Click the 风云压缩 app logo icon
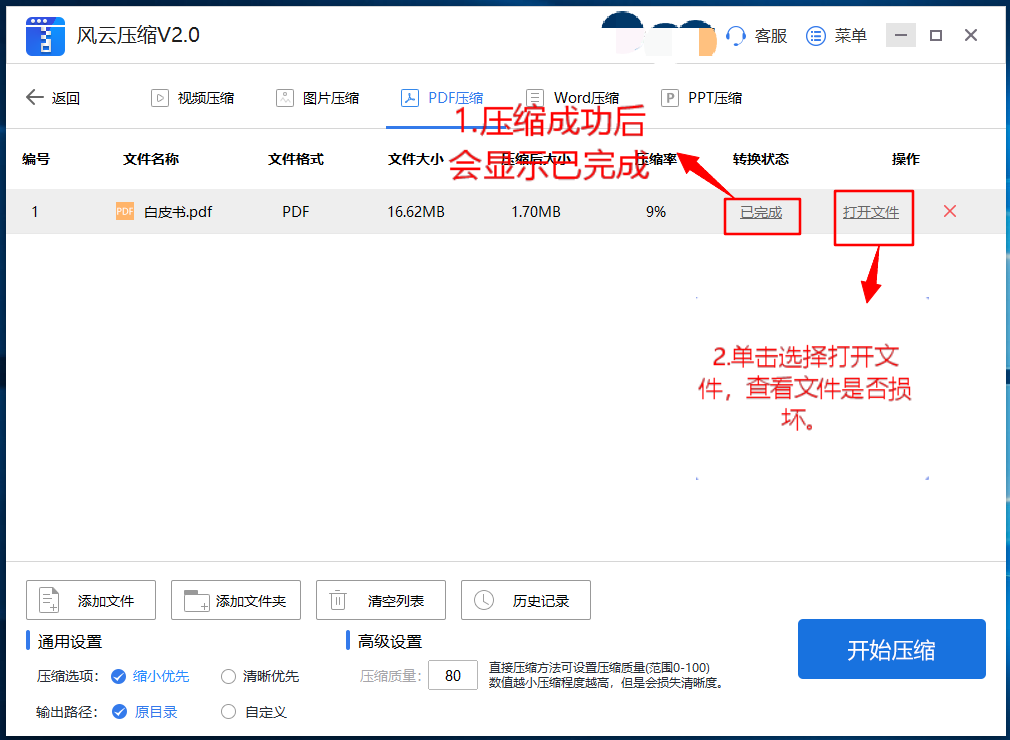The width and height of the screenshot is (1010, 740). click(45, 37)
